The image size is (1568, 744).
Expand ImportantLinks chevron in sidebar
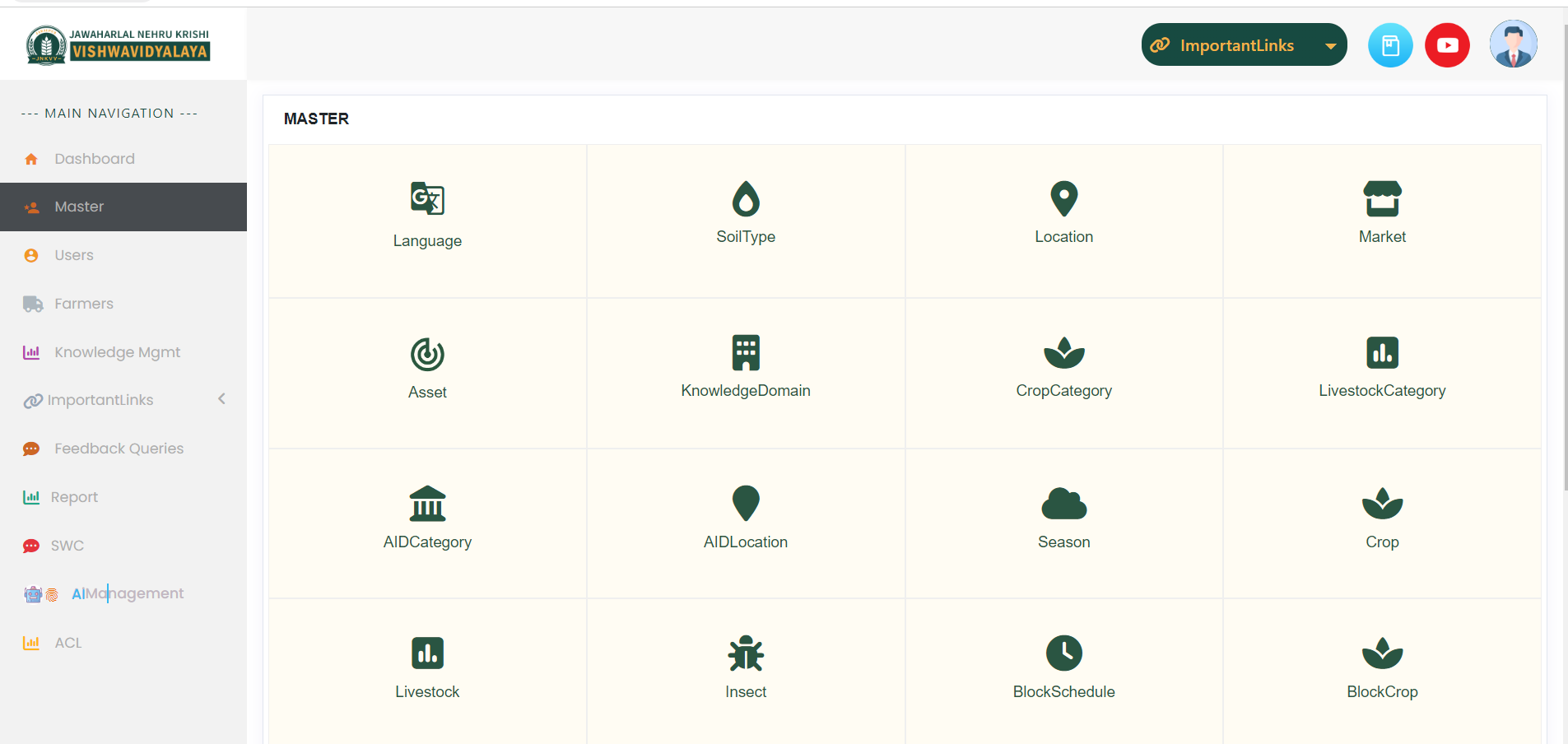coord(221,399)
